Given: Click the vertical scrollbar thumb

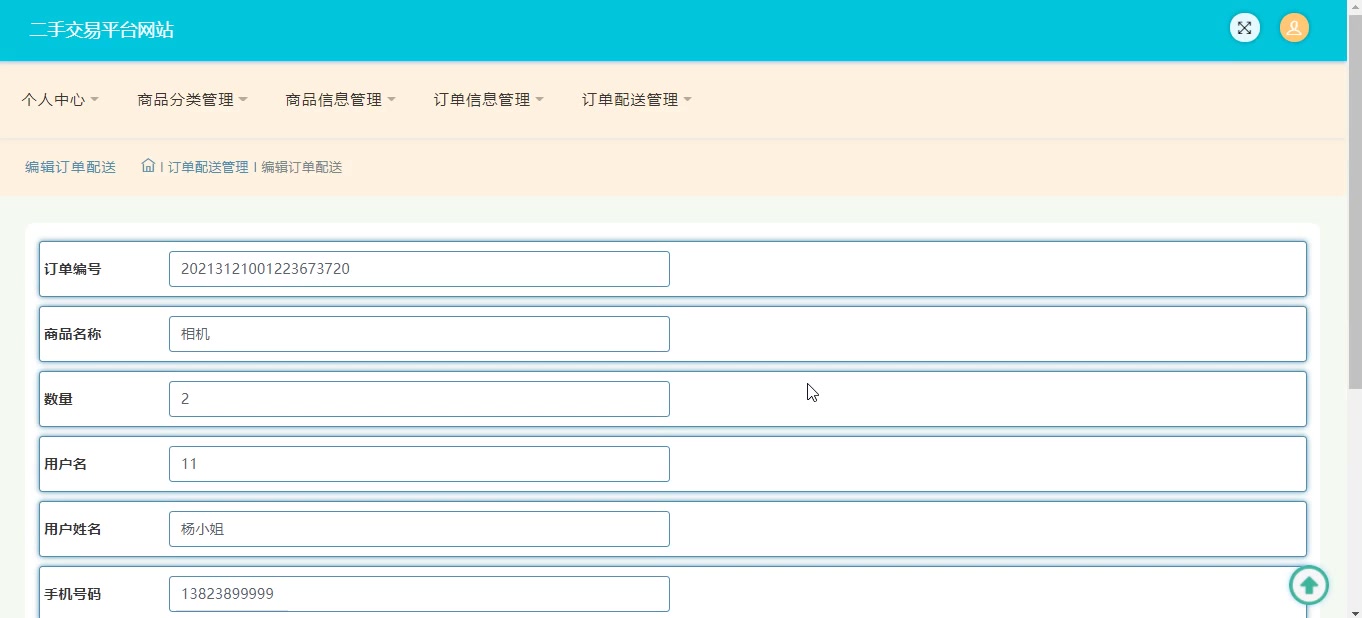Looking at the screenshot, I should click(1355, 200).
